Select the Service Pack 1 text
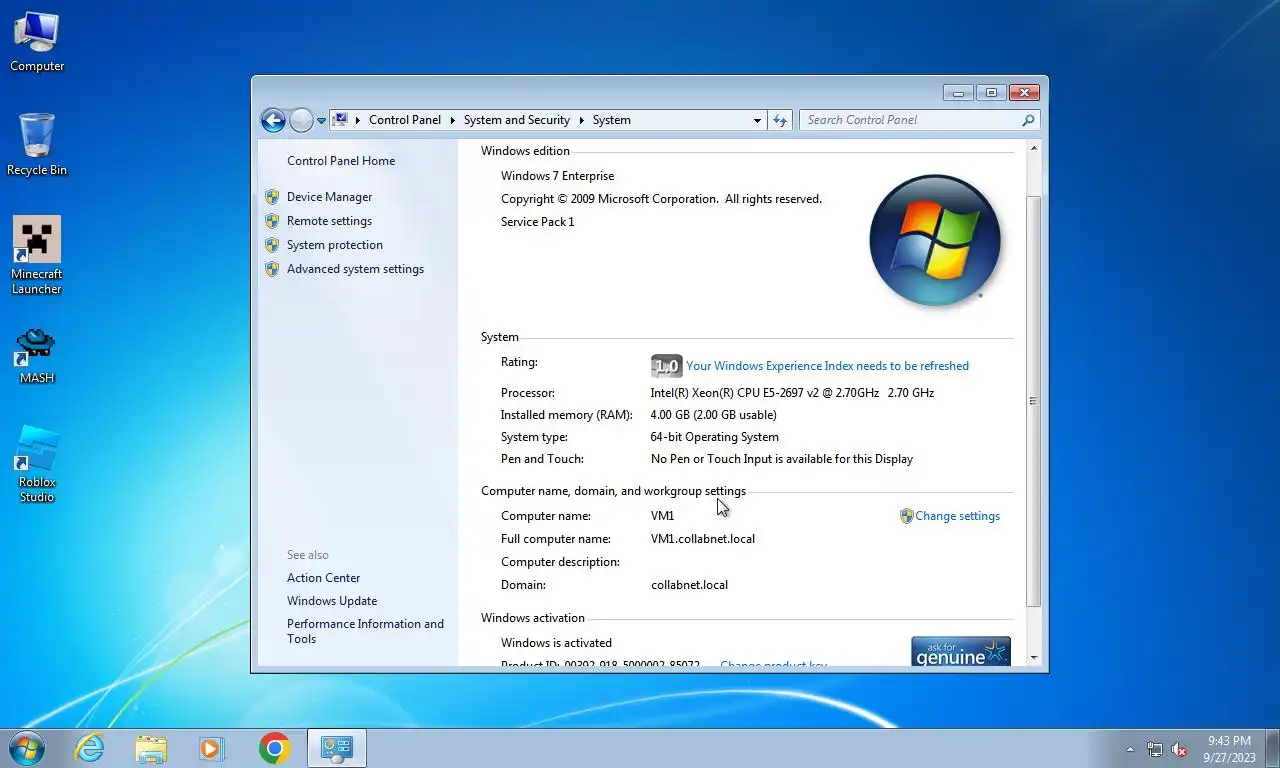1280x768 pixels. coord(537,222)
